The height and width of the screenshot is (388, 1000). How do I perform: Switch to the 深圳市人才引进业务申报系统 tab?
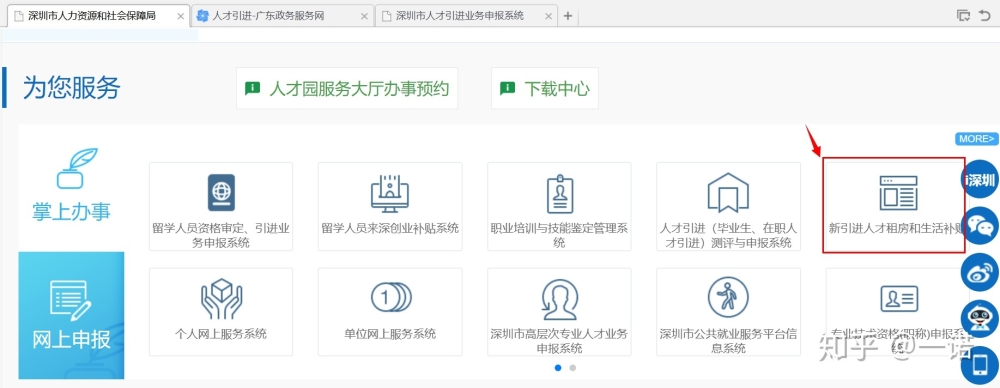click(466, 16)
